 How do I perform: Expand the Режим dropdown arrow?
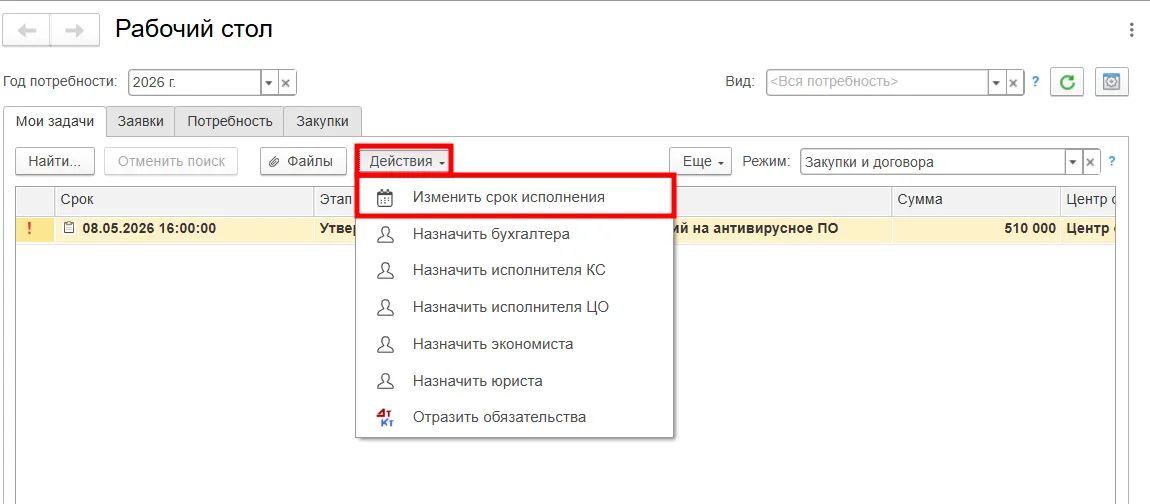click(1073, 162)
